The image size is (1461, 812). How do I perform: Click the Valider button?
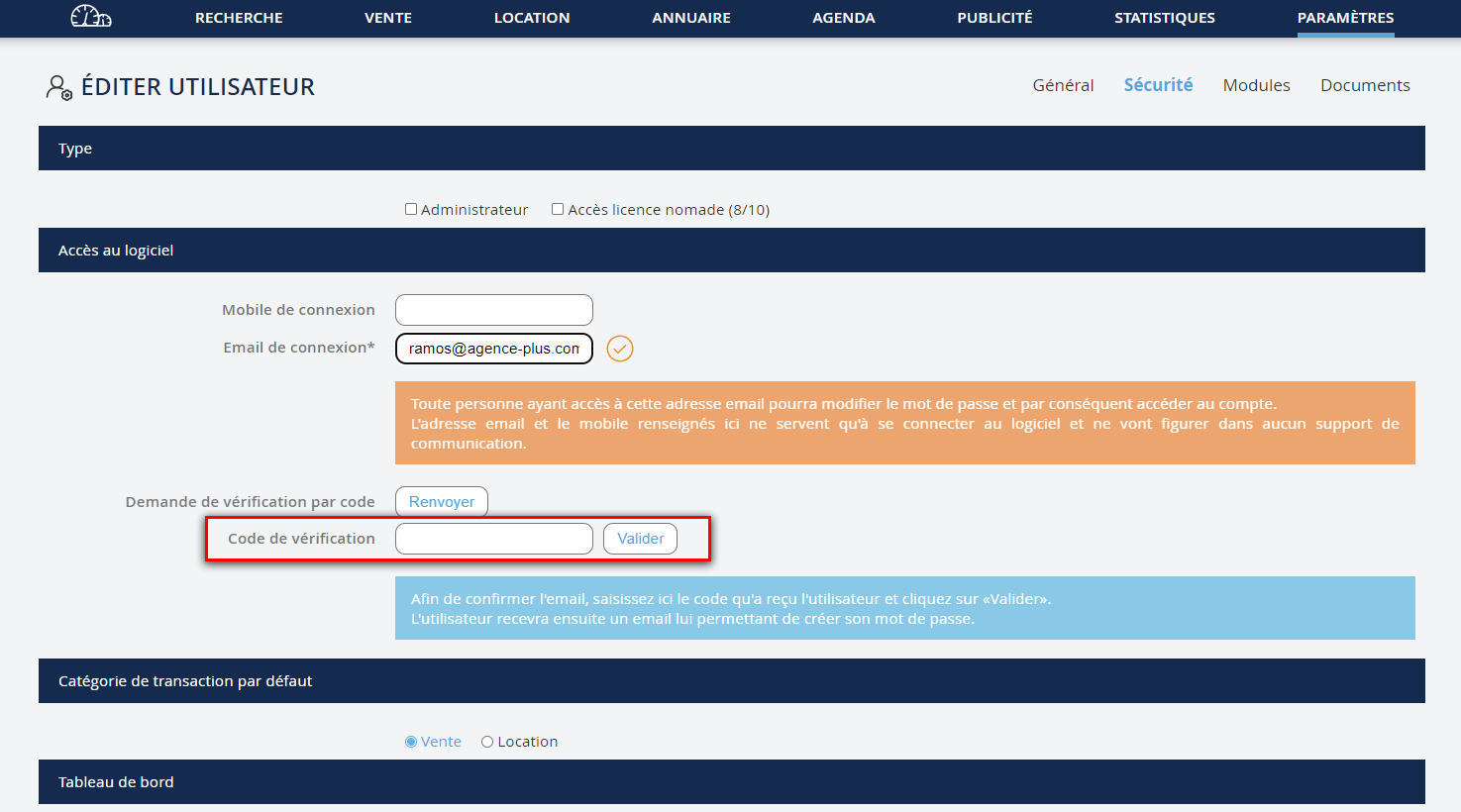tap(640, 539)
